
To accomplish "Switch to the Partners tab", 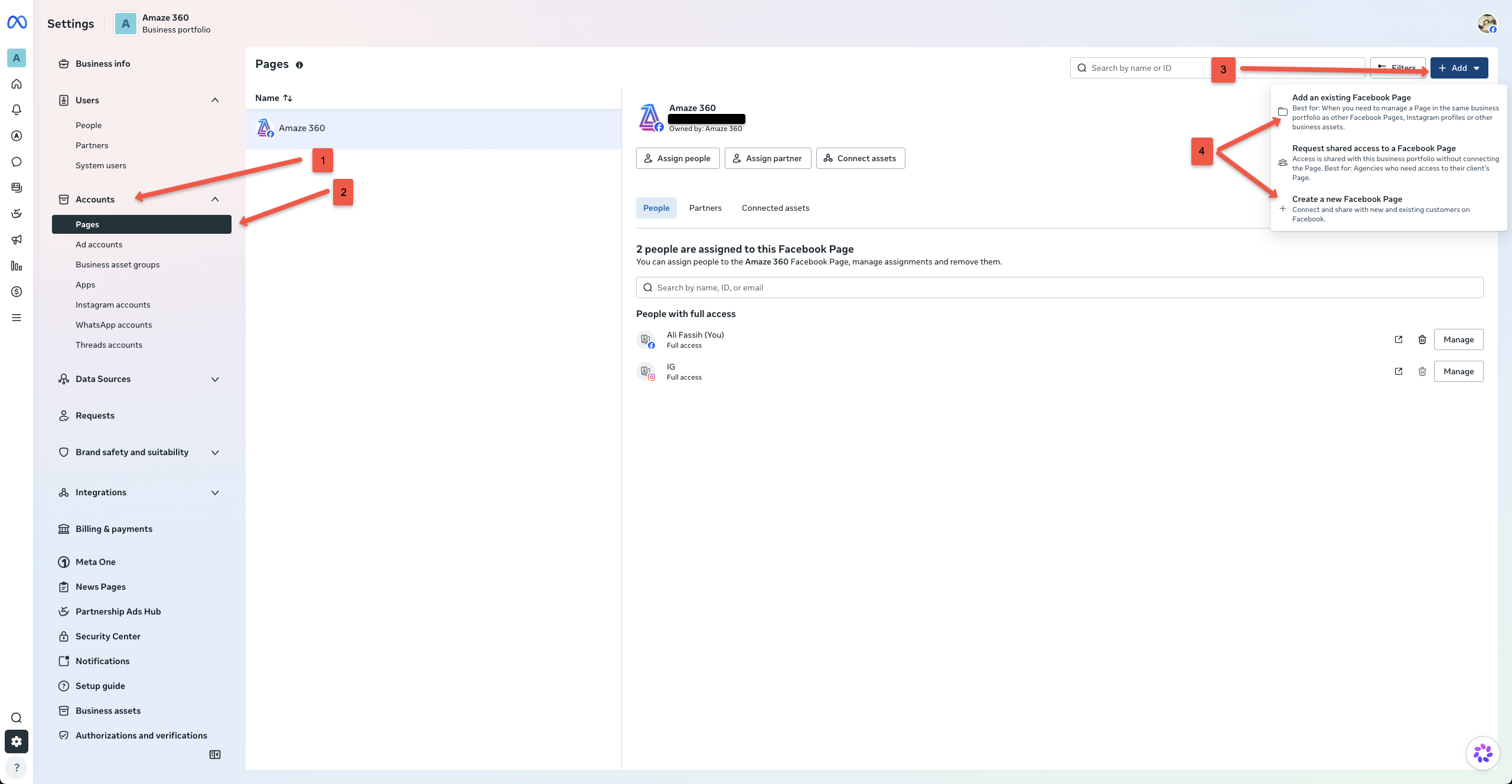I will pyautogui.click(x=705, y=208).
